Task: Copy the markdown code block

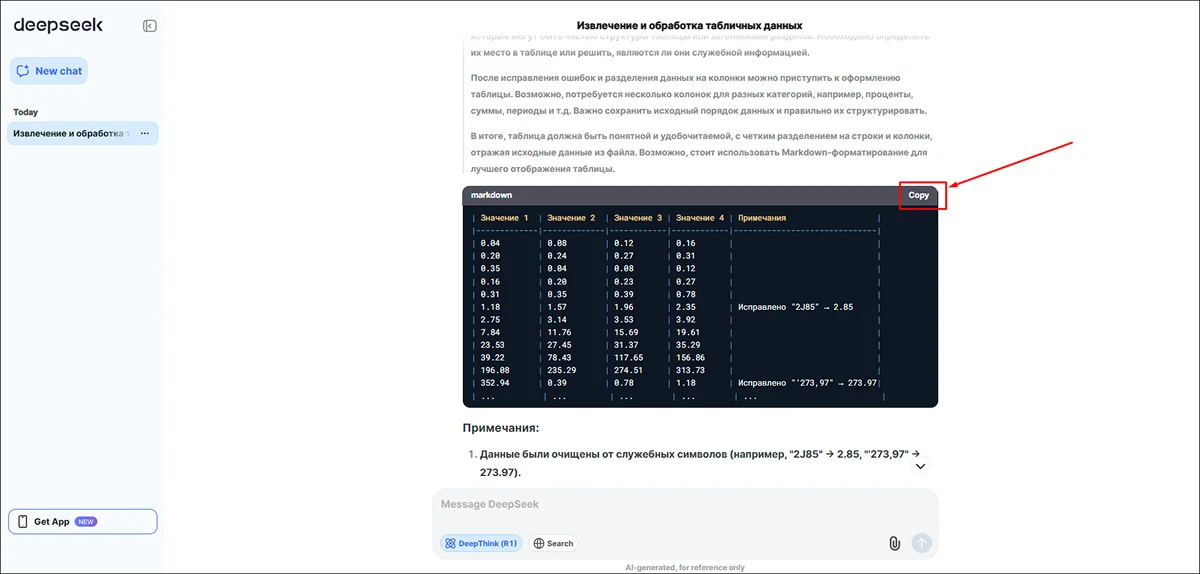Action: point(918,195)
